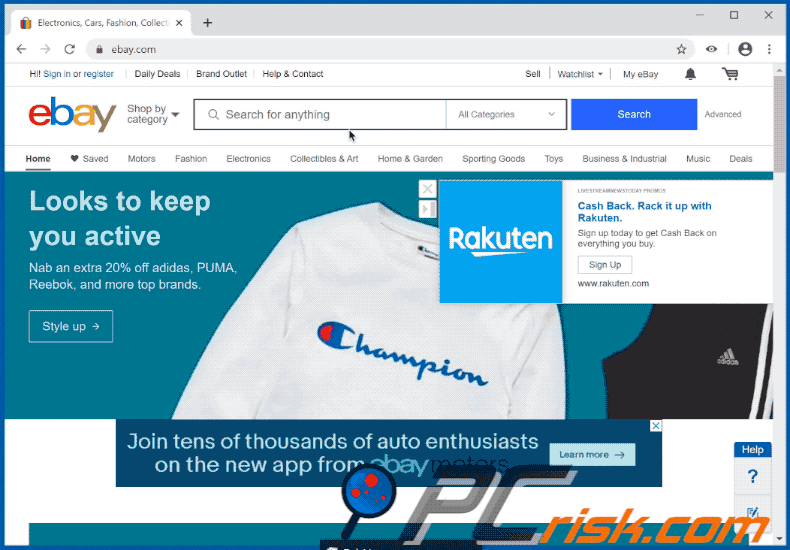790x550 pixels.
Task: Open Cash Back Rakuten headline link
Action: 644,212
